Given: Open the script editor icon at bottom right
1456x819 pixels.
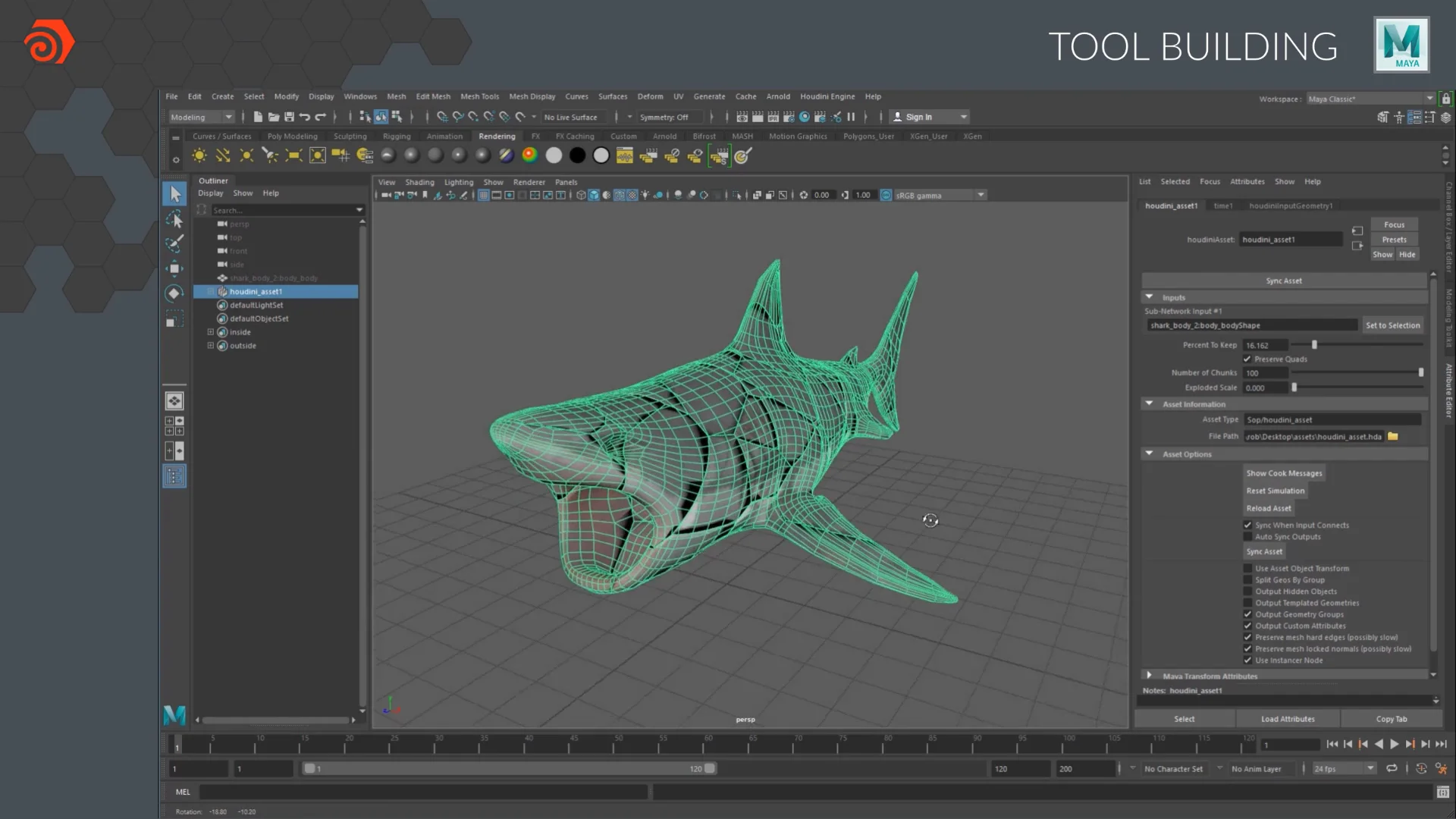Looking at the screenshot, I should [1443, 792].
